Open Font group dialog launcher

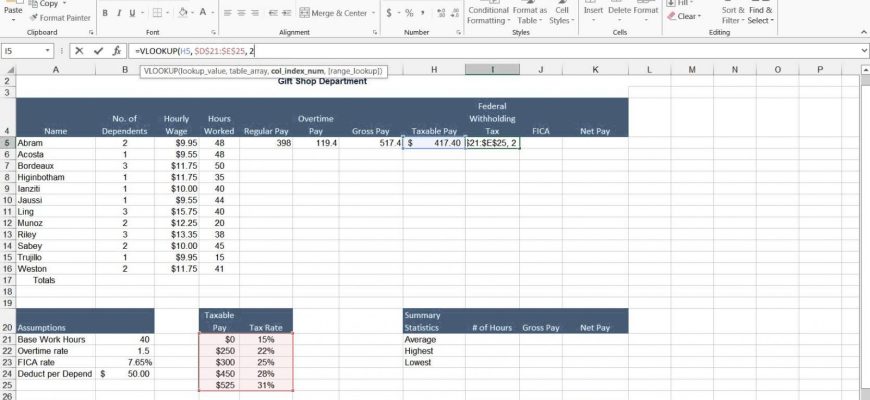[214, 33]
